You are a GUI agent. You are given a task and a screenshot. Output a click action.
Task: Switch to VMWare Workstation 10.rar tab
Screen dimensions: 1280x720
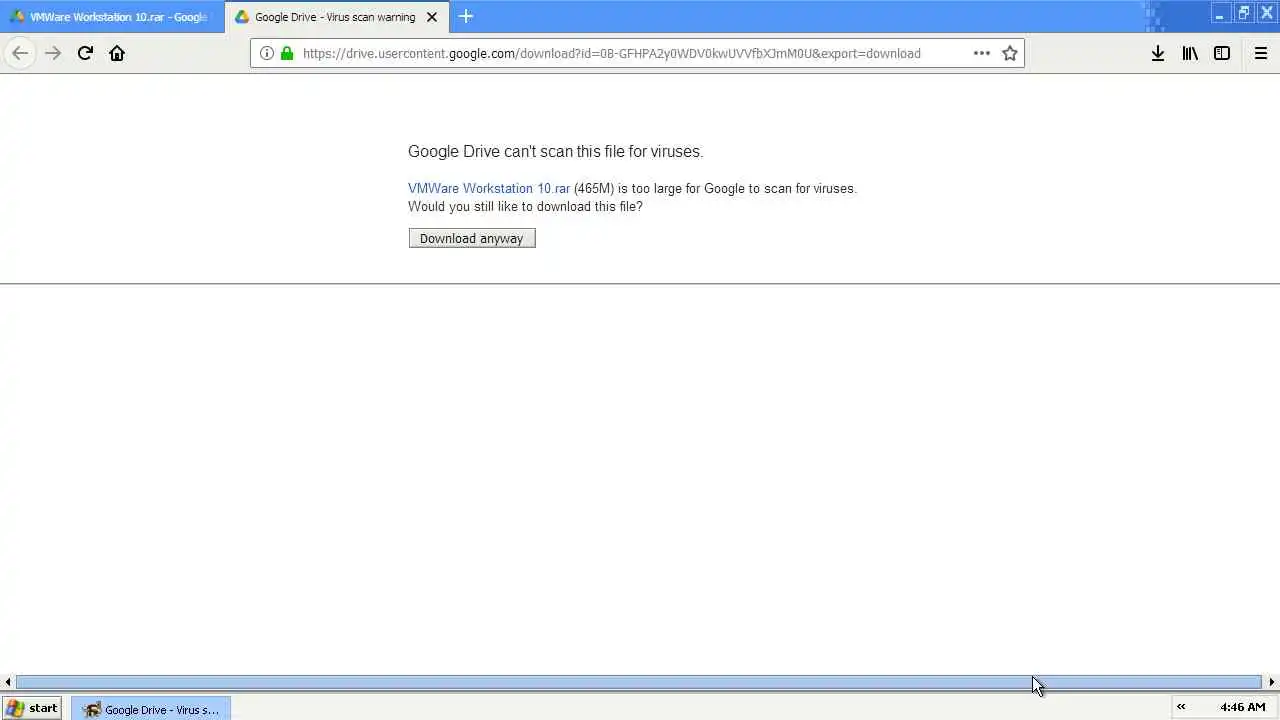click(112, 17)
